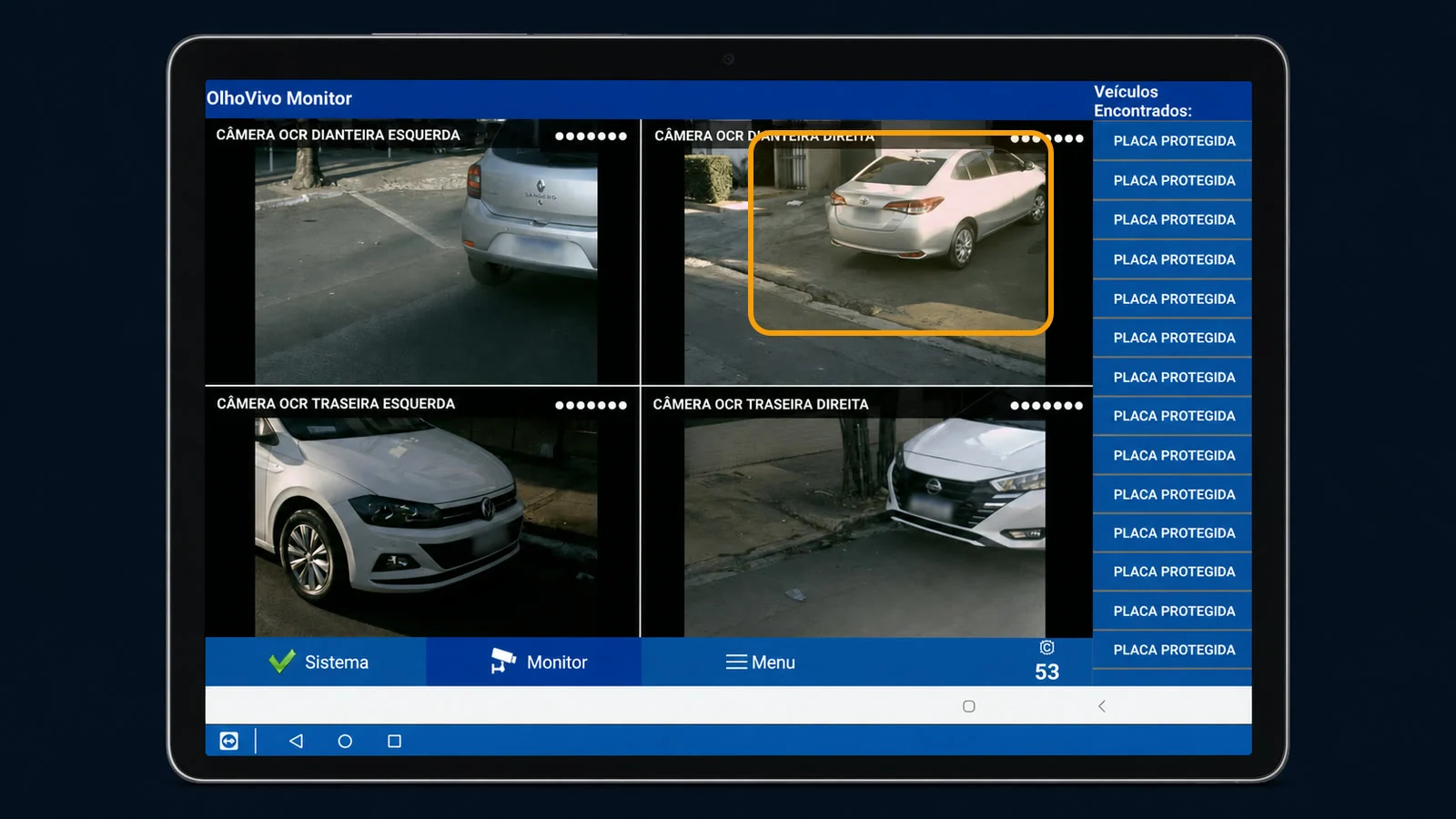Tap the chevron back arrow in the white bar

pos(1102,706)
